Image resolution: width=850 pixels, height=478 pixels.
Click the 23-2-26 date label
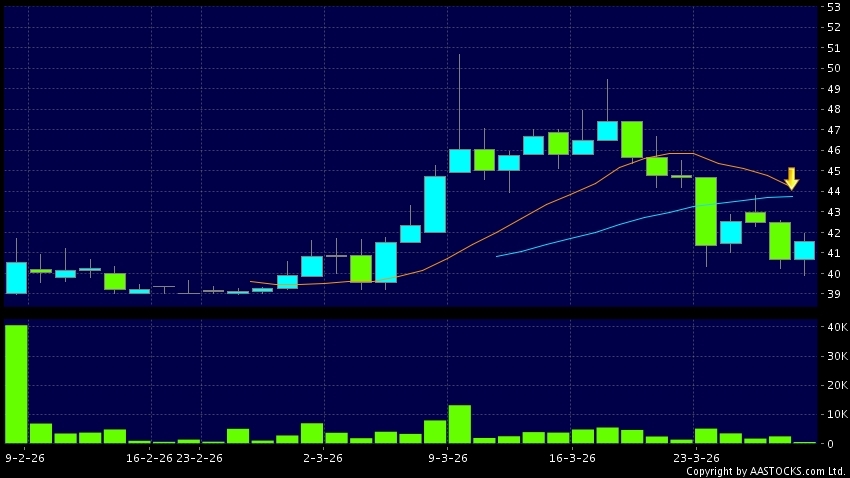(x=201, y=458)
